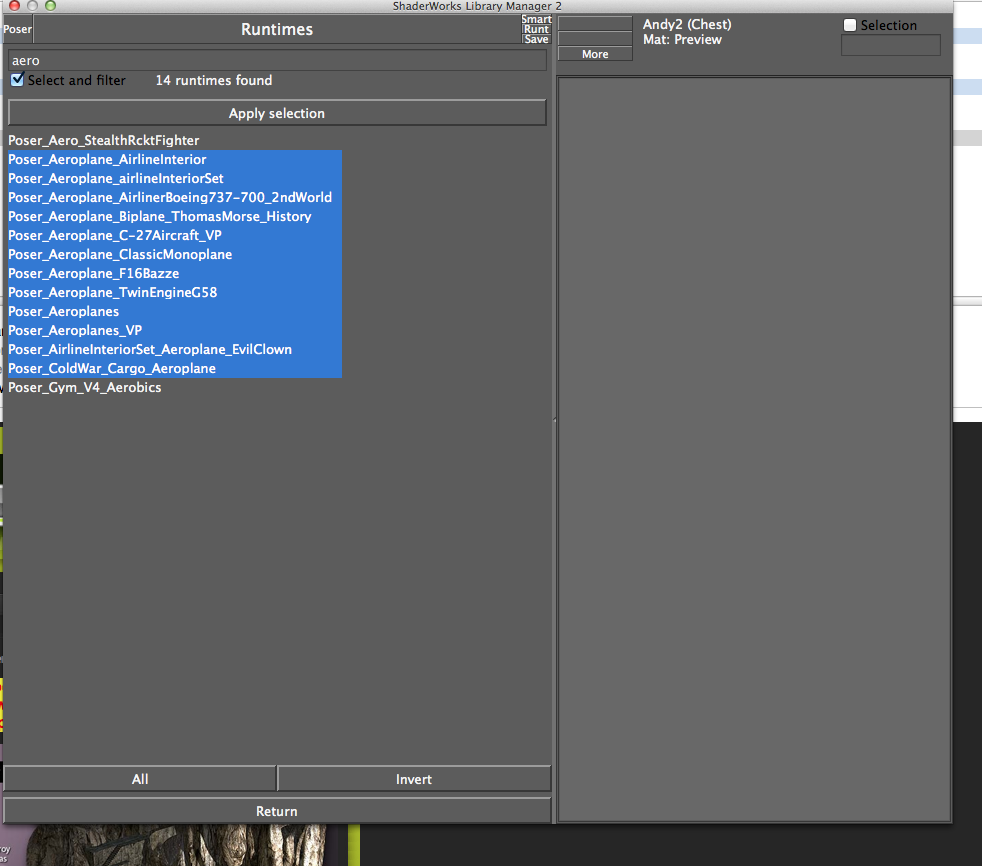
Task: Pick Poser_Aeroplane_Biplane_ThomasMorse_History runtime
Action: [x=160, y=217]
